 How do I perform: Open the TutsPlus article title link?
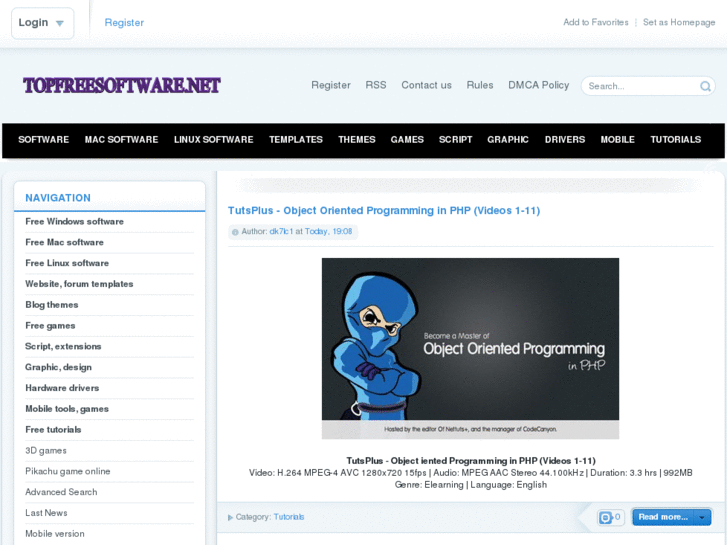(x=384, y=211)
